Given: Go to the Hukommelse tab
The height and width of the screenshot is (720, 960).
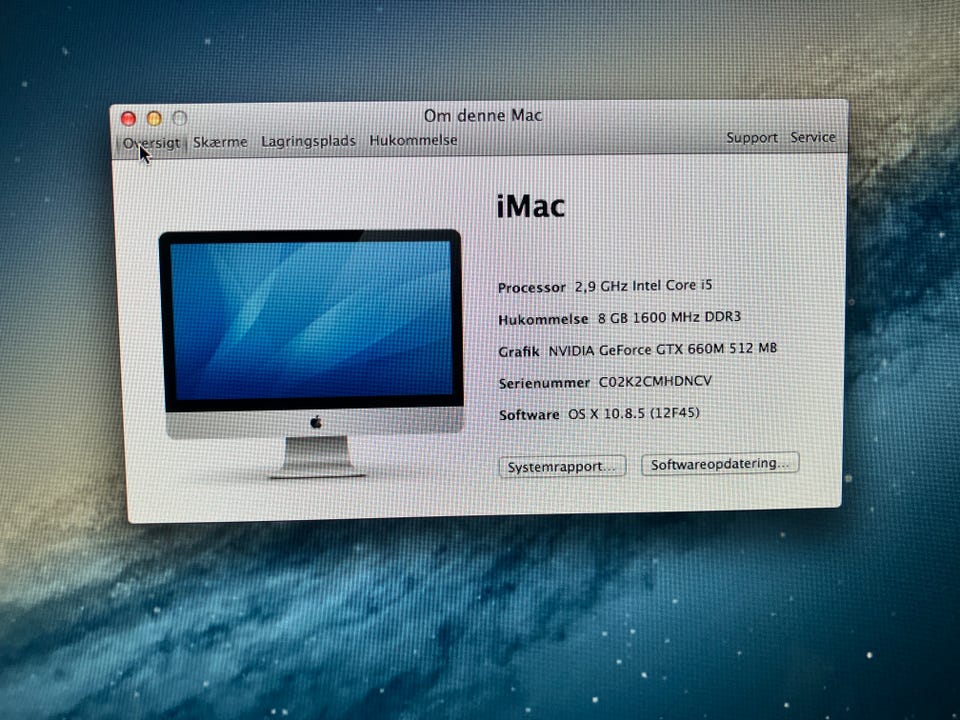Looking at the screenshot, I should coord(413,140).
